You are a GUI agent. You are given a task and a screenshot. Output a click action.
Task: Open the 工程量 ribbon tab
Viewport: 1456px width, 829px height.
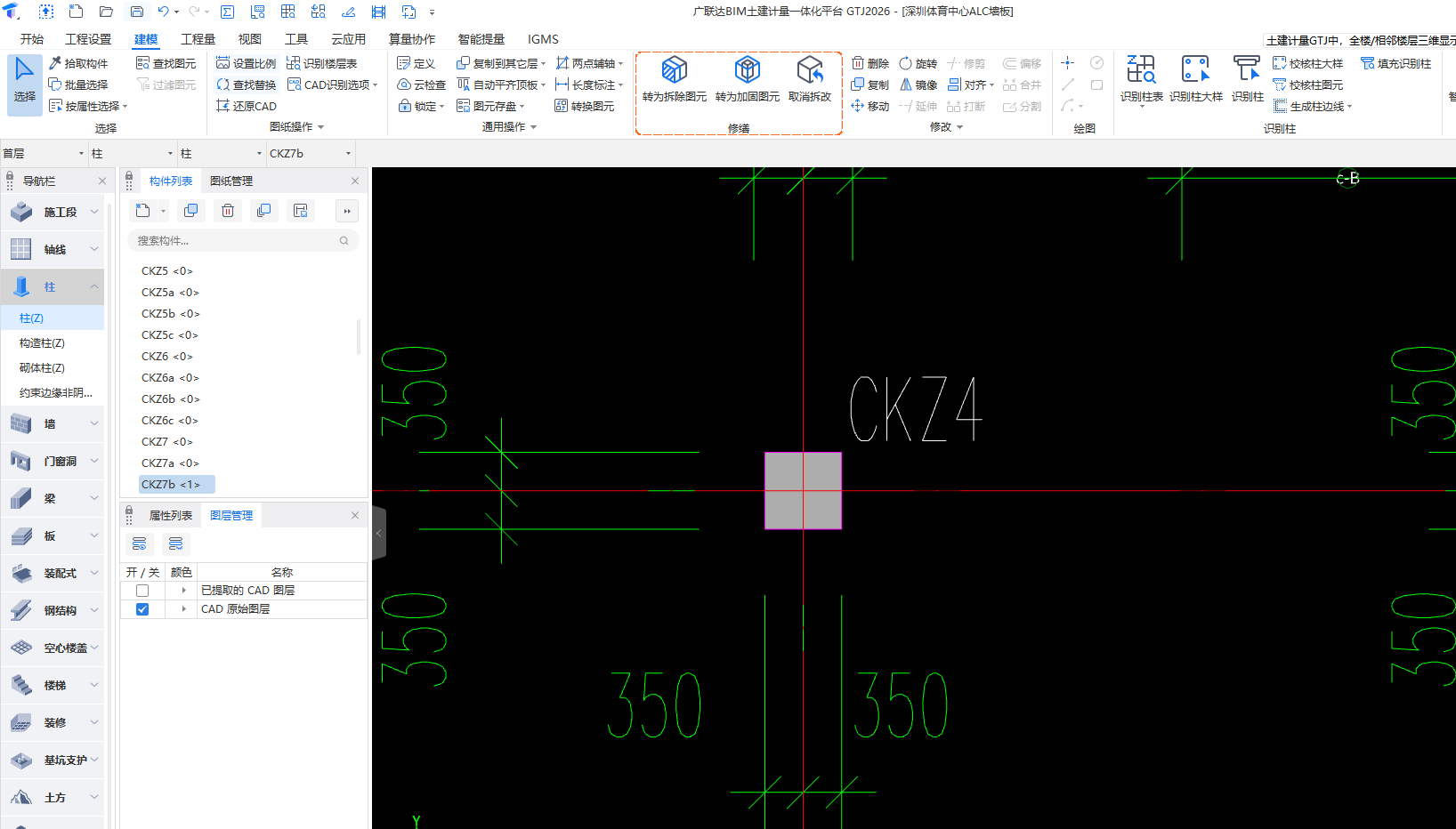coord(198,39)
